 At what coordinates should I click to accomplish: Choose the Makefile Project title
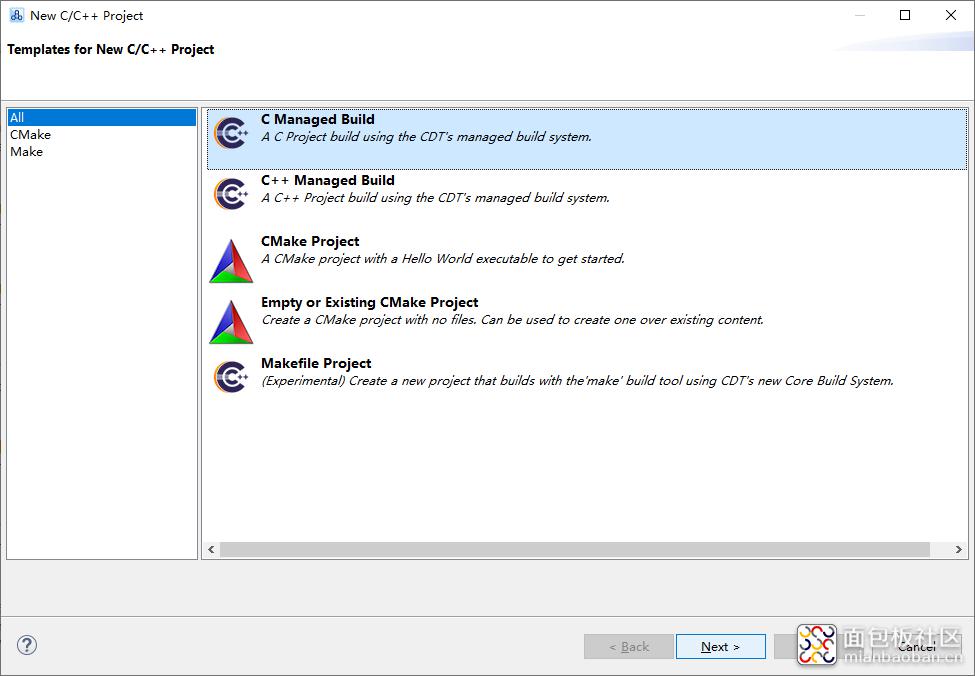(x=316, y=363)
